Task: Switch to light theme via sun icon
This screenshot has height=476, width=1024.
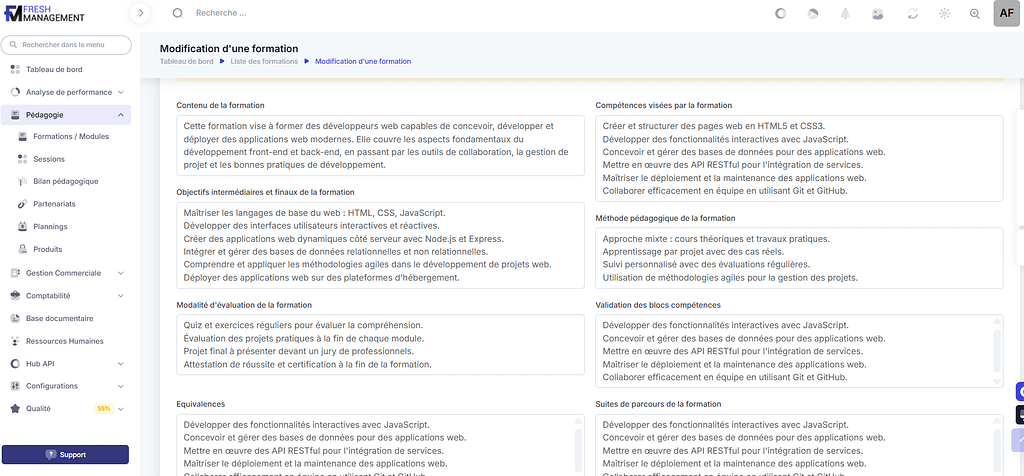Action: pyautogui.click(x=944, y=14)
